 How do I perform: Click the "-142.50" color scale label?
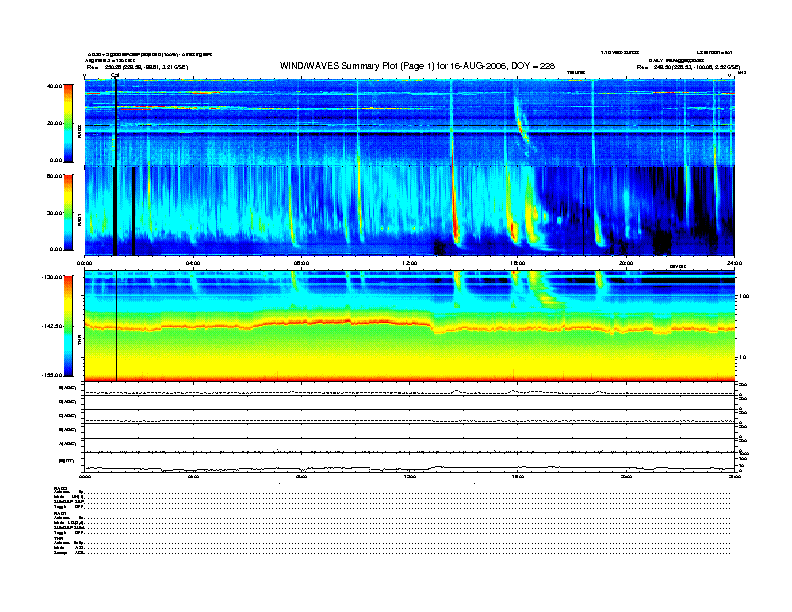pyautogui.click(x=52, y=326)
